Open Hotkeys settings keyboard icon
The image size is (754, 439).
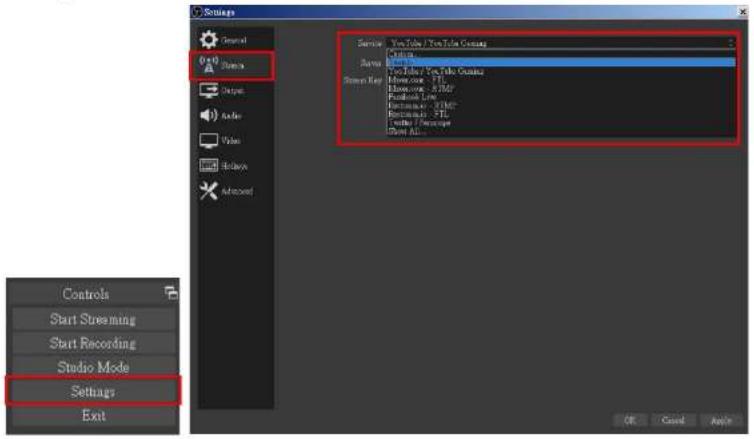pos(209,165)
